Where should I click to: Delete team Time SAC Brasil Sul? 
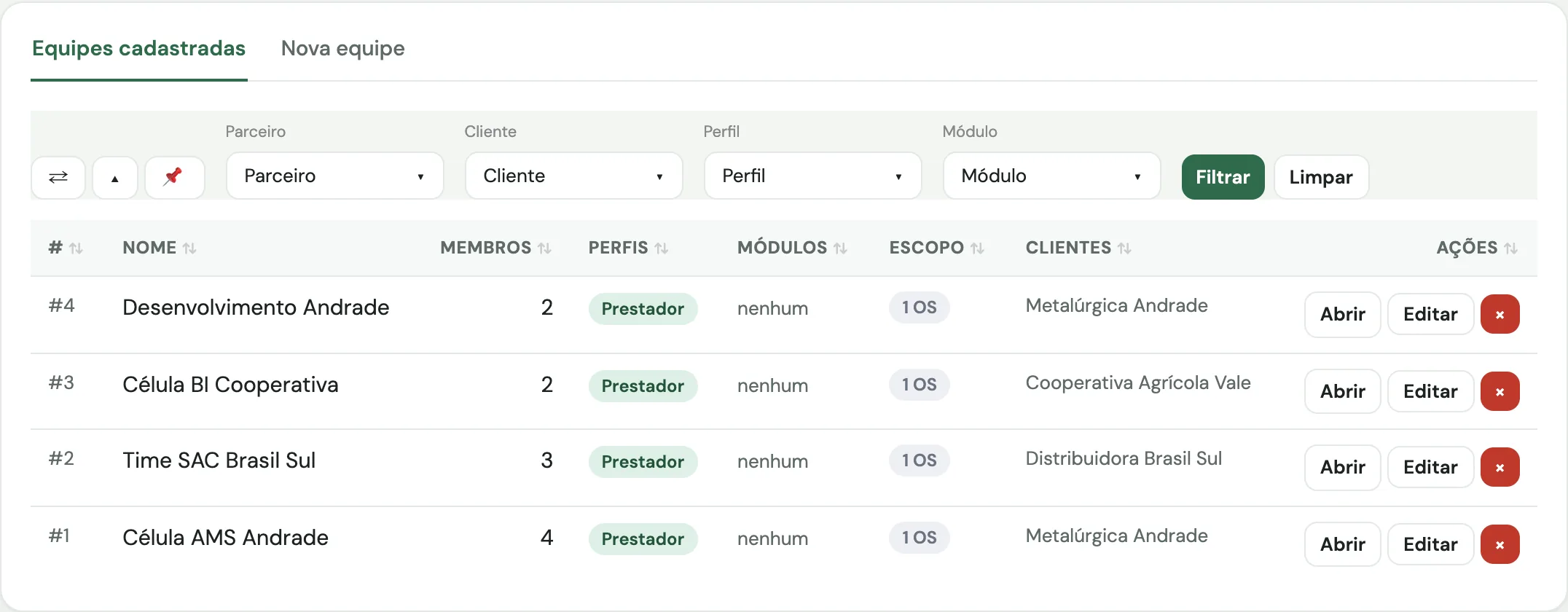pos(1500,468)
